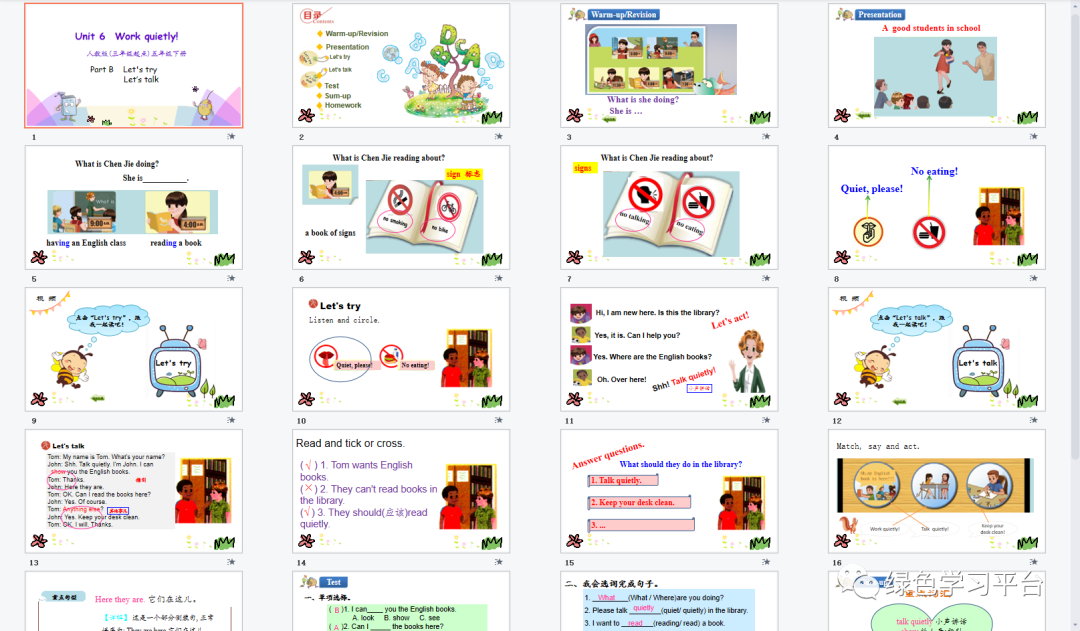1080x631 pixels.
Task: Click animation star icon under slide 14
Action: click(499, 562)
